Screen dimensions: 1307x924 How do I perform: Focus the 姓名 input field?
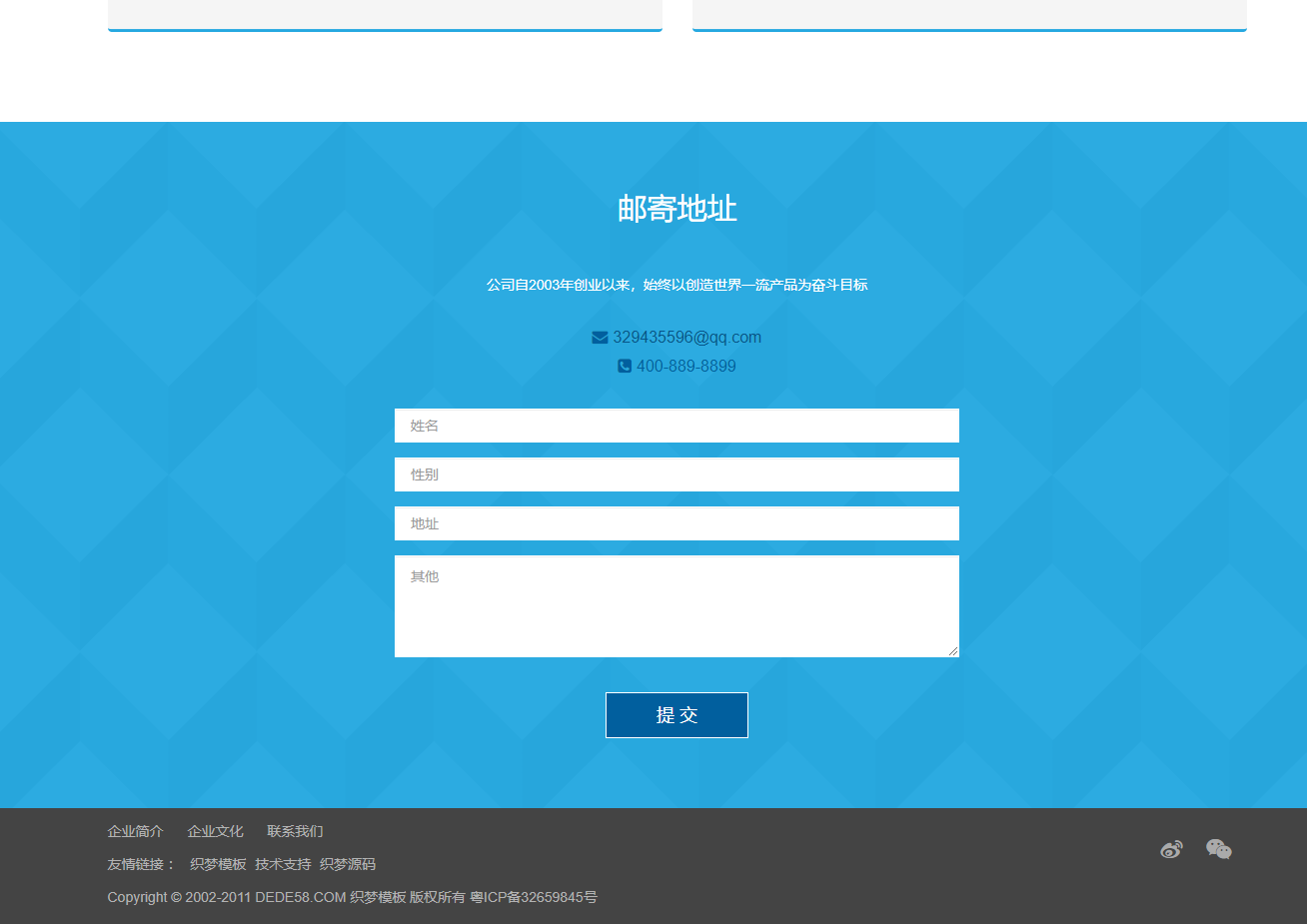(x=676, y=426)
